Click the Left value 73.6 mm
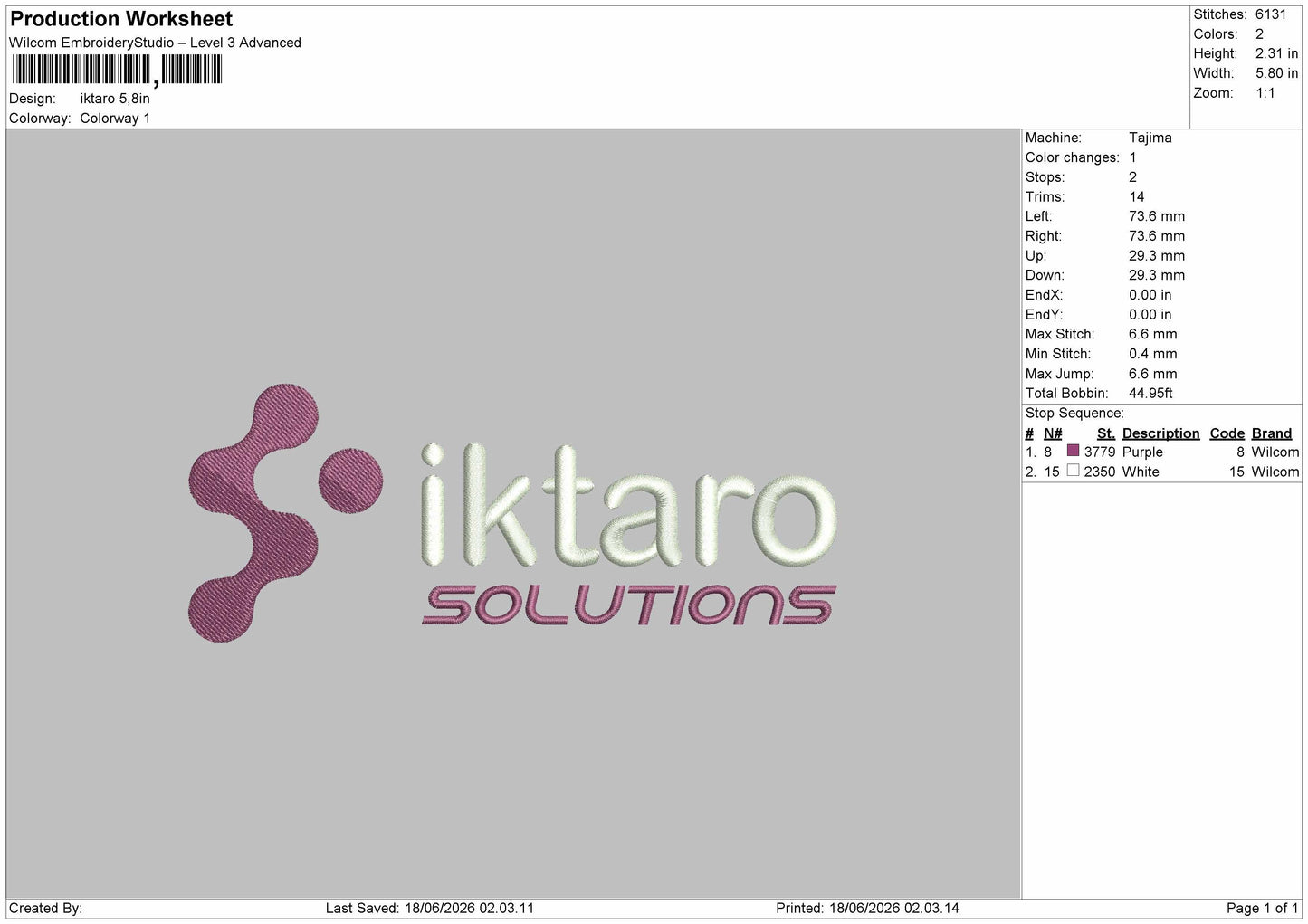The width and height of the screenshot is (1308, 924). [x=1157, y=216]
